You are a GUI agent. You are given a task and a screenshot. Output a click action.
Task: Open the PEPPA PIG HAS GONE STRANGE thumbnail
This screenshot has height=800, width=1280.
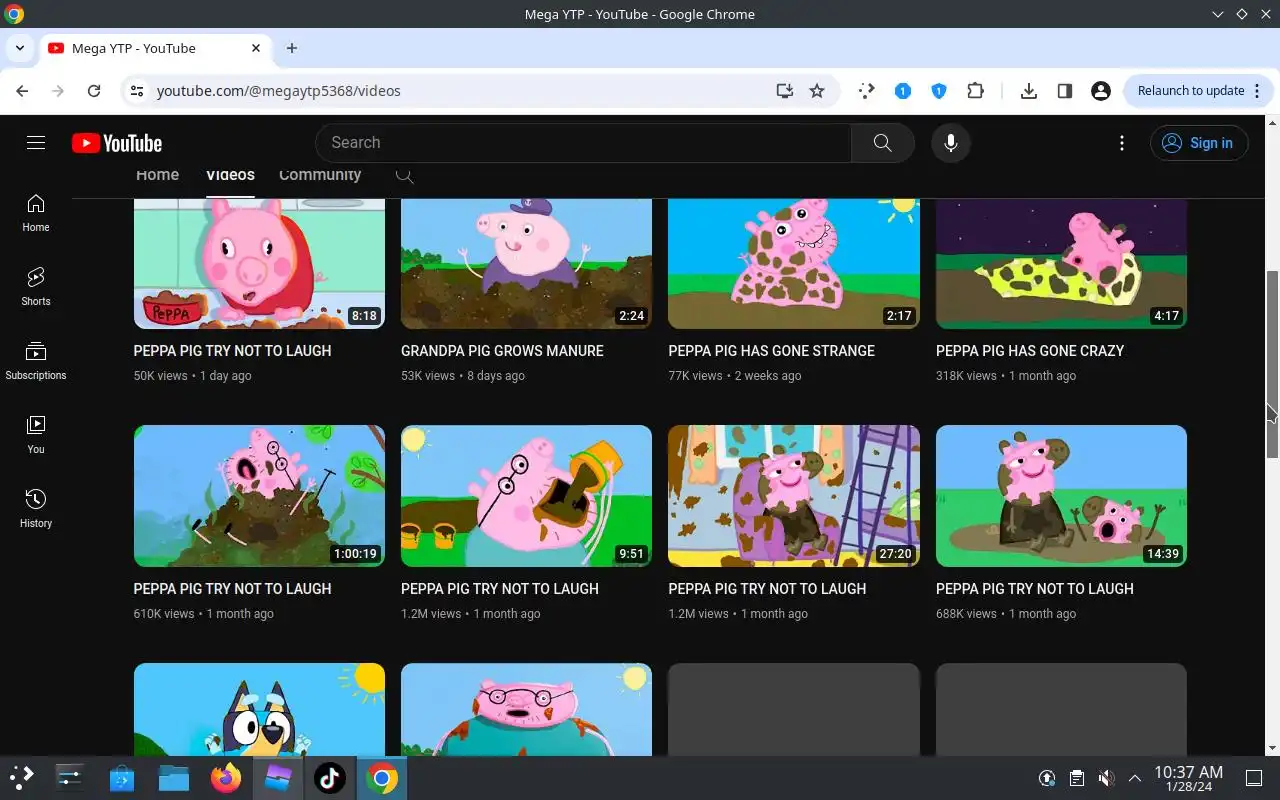point(794,264)
